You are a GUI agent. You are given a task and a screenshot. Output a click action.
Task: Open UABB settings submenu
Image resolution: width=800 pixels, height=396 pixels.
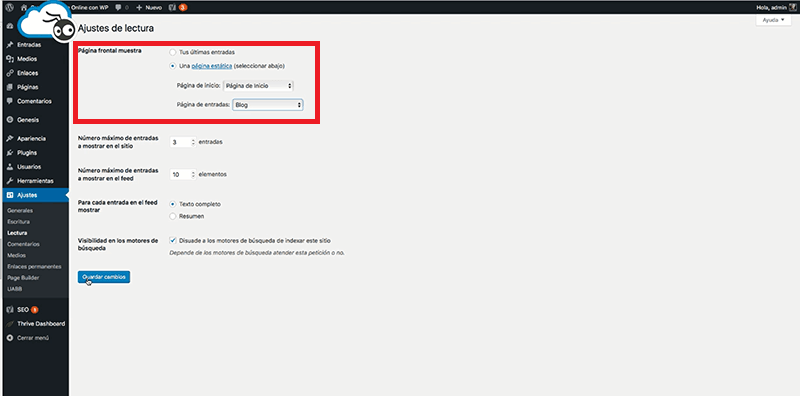tap(14, 289)
